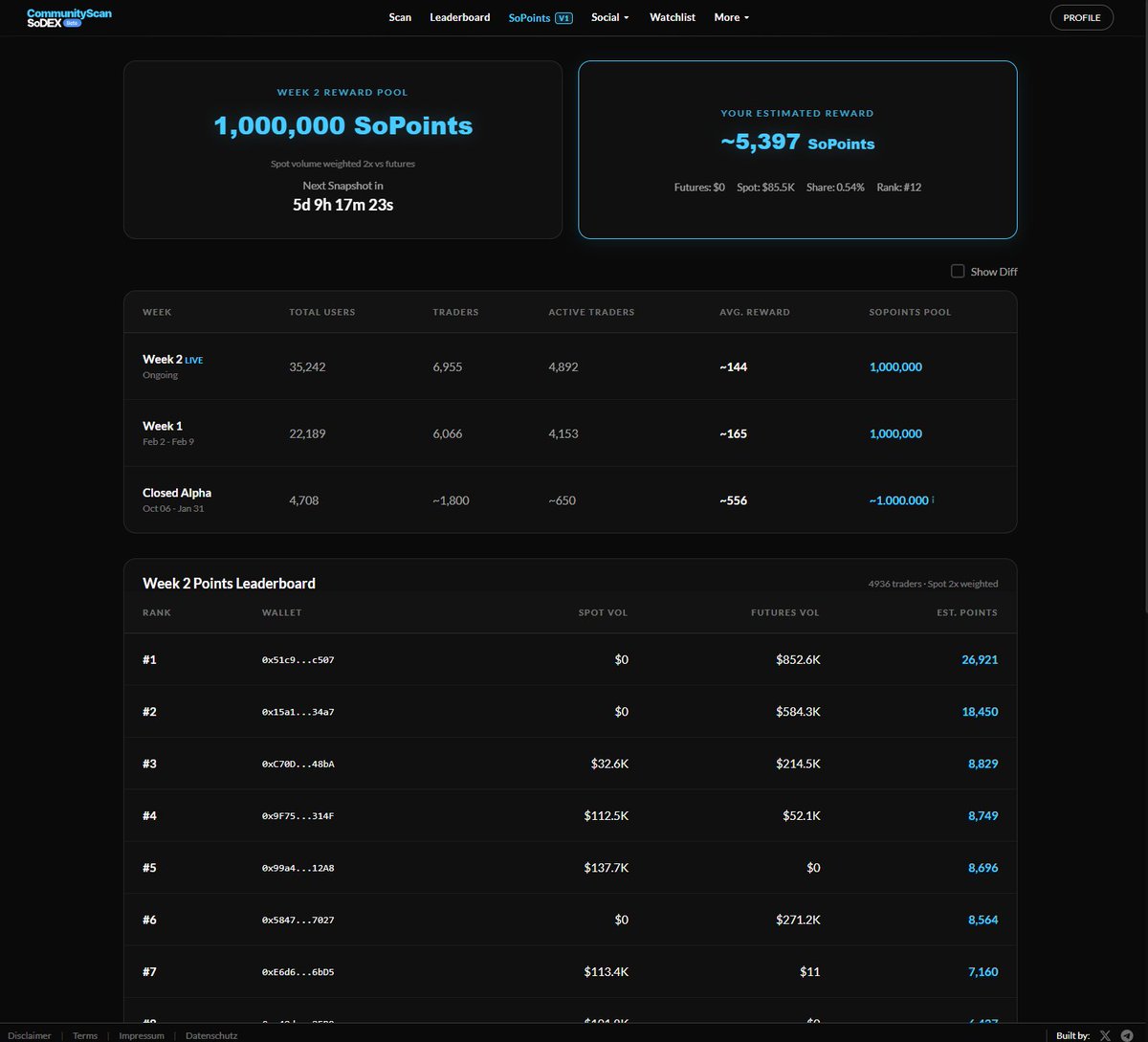Open the Leaderboard page
The image size is (1148, 1042).
(x=460, y=17)
